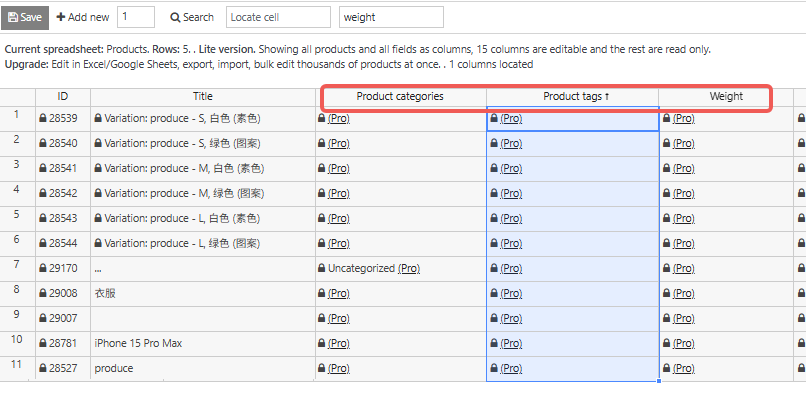Click the lock icon in row 2 title

(98, 143)
